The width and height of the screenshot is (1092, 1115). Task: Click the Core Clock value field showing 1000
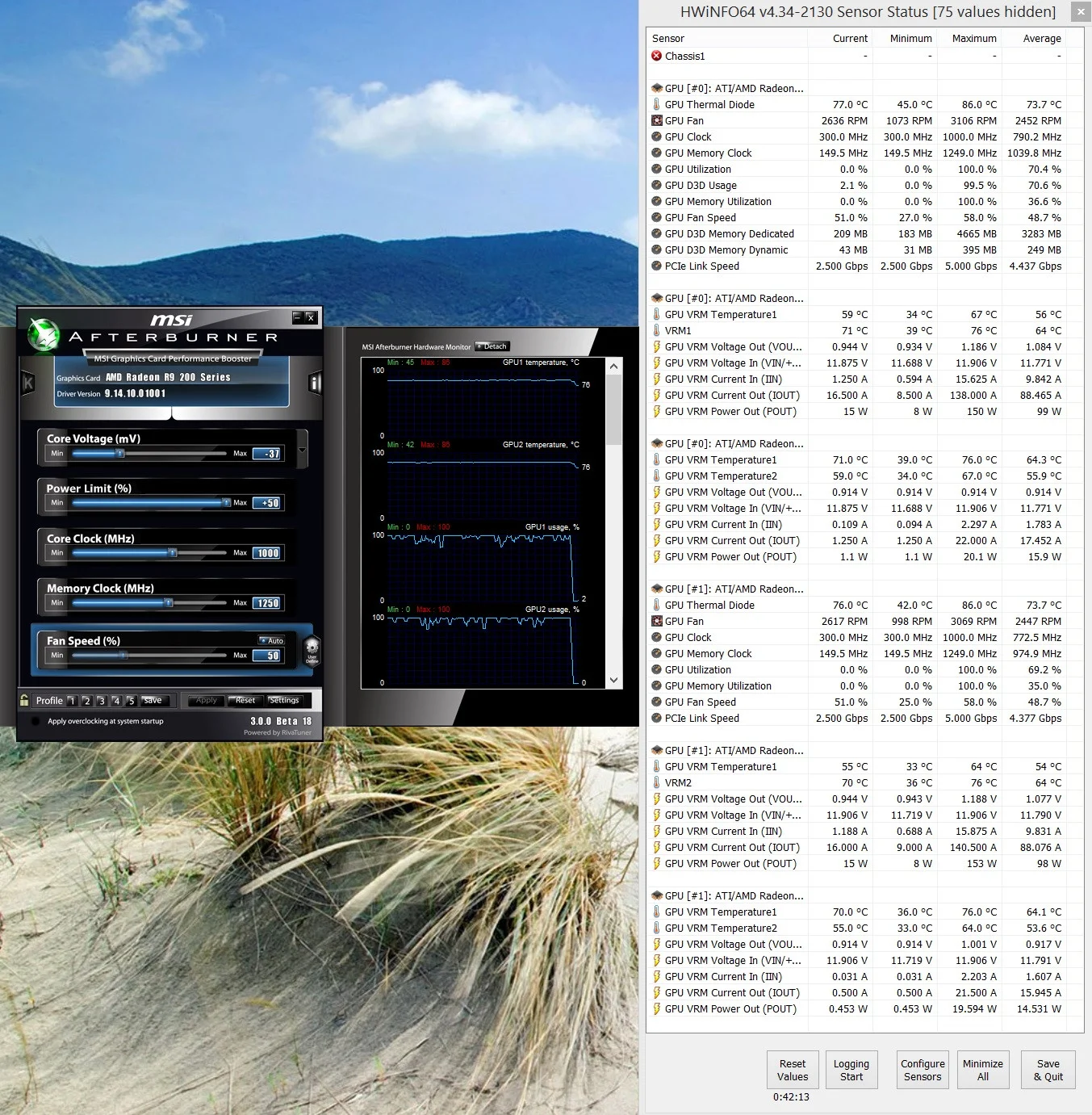coord(267,553)
